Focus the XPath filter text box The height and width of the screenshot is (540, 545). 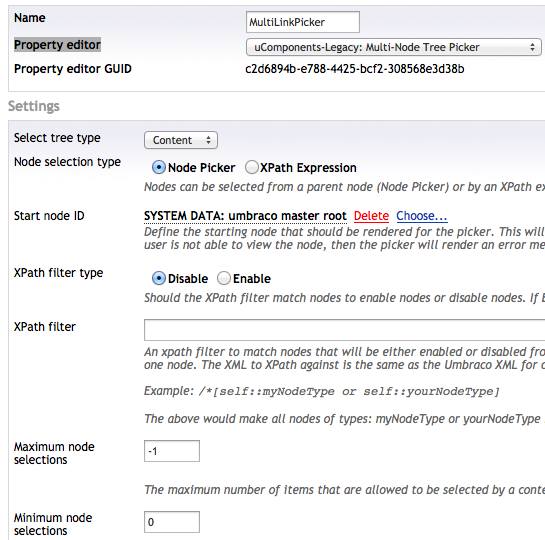pyautogui.click(x=344, y=330)
